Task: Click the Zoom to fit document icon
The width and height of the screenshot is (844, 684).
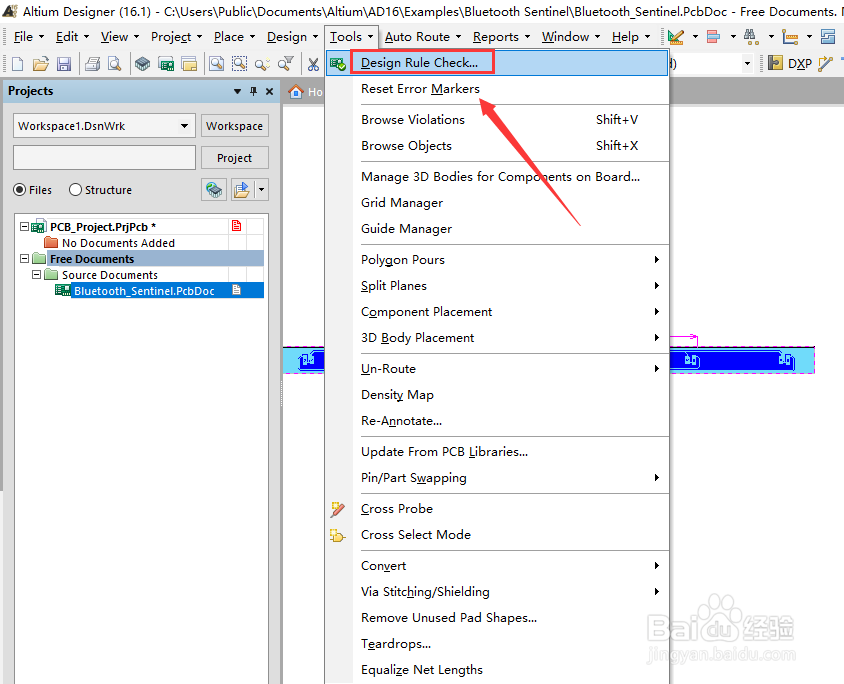Action: point(216,64)
